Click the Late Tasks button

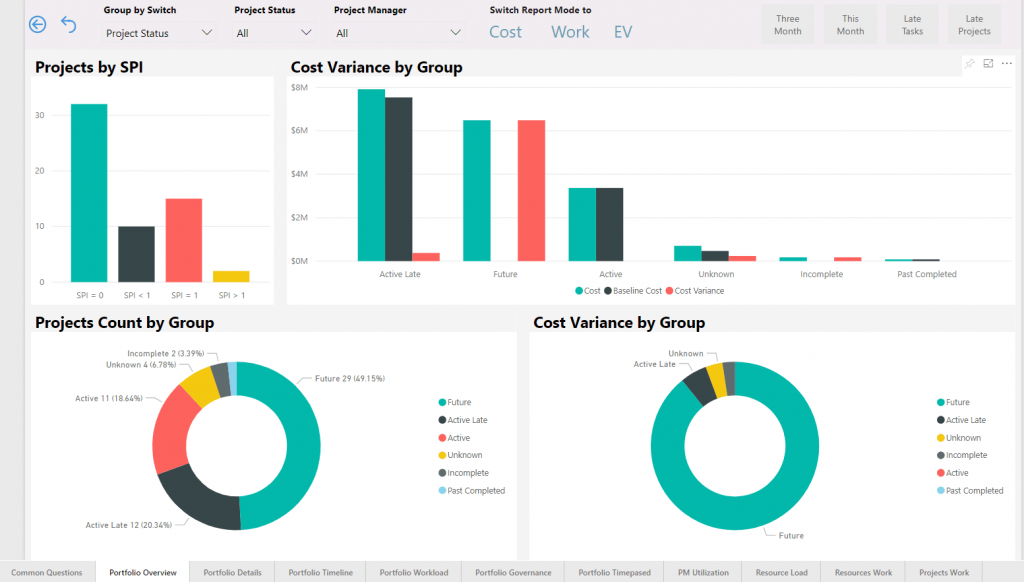[x=911, y=24]
